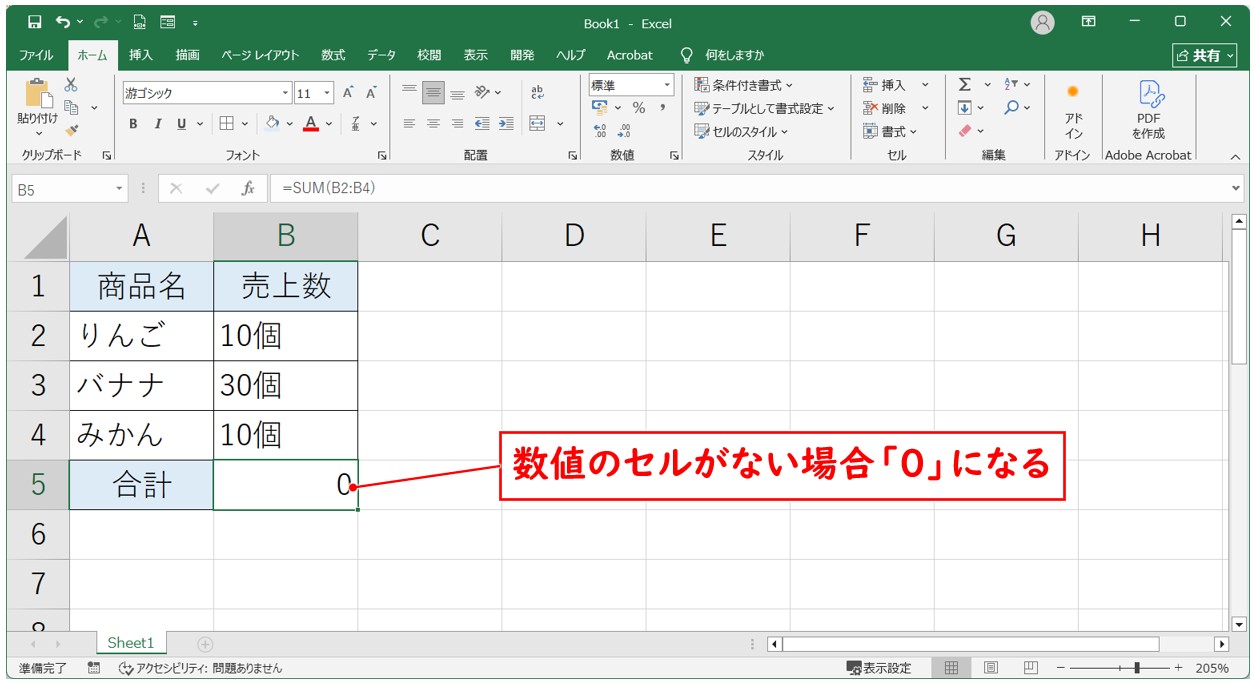Image resolution: width=1255 pixels, height=685 pixels.
Task: Click the Increase Font Size icon
Action: [x=348, y=93]
